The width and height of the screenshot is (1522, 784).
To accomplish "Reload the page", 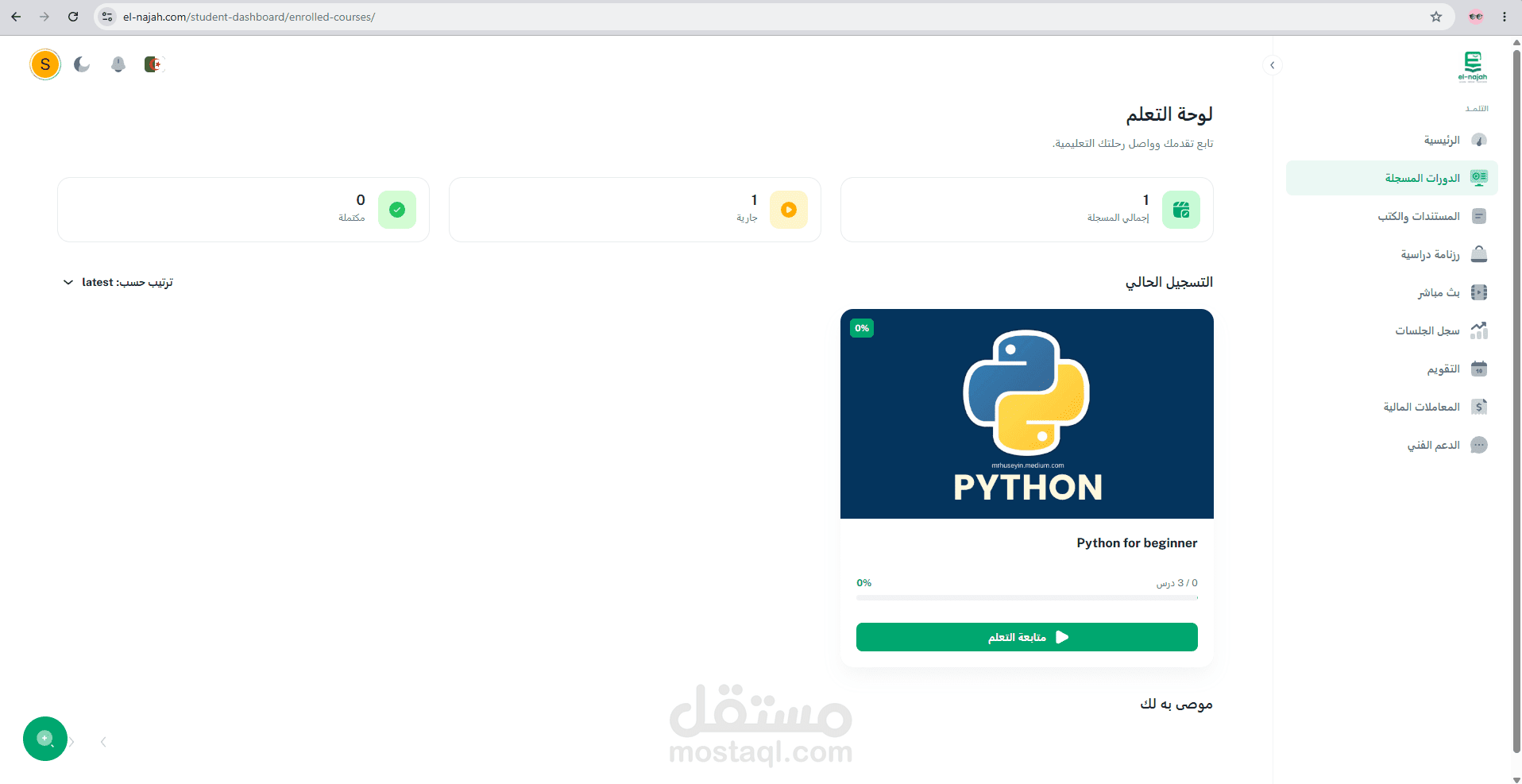I will [x=73, y=17].
